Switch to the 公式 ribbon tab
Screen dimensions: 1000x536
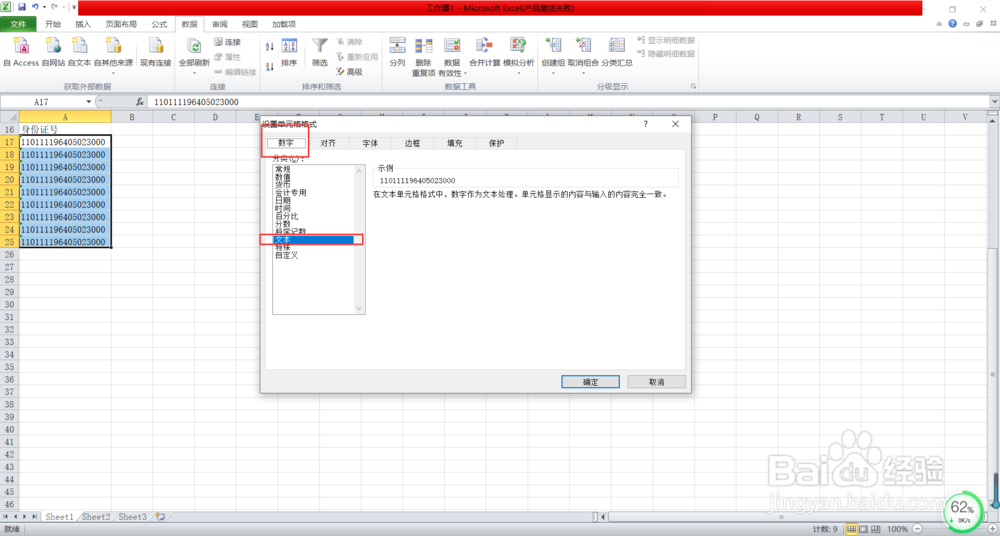[x=159, y=24]
